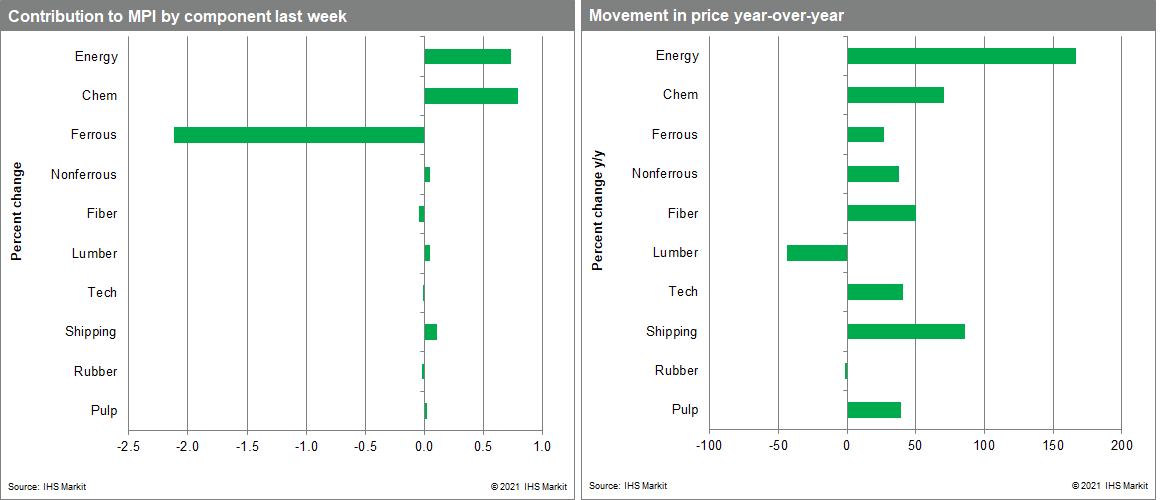Screen dimensions: 1160x500
Task: Click the Chem bar in the year-over-year chart
Action: [x=895, y=95]
